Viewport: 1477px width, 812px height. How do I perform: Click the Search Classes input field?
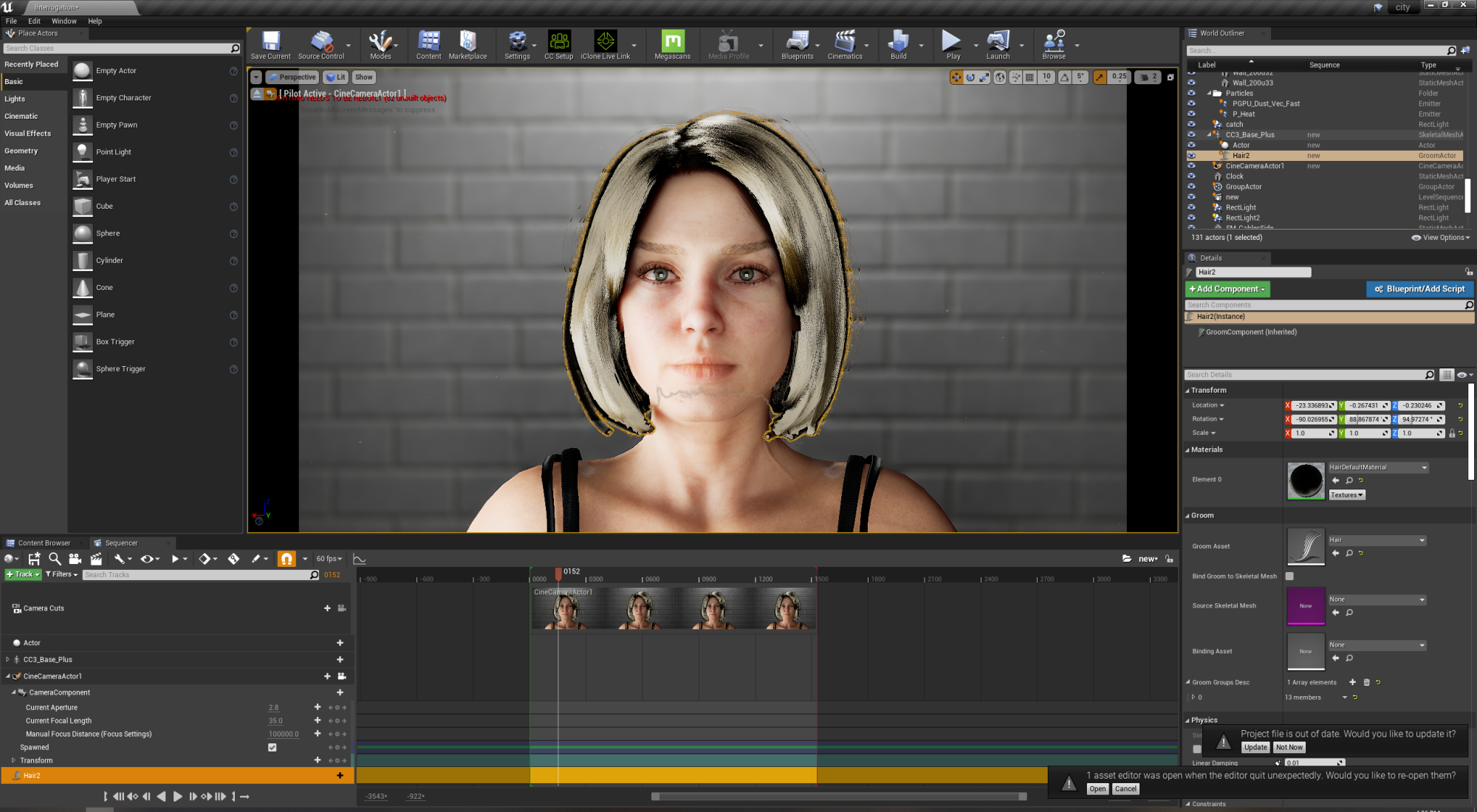tap(122, 49)
